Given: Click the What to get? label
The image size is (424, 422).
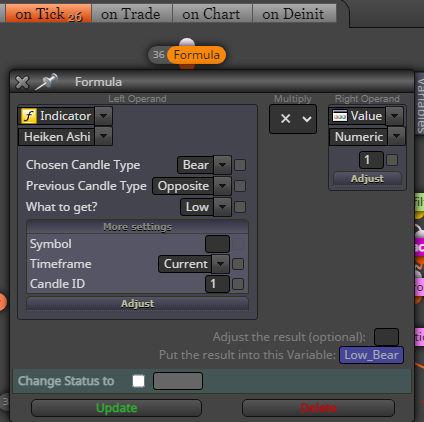Looking at the screenshot, I should [x=62, y=207].
